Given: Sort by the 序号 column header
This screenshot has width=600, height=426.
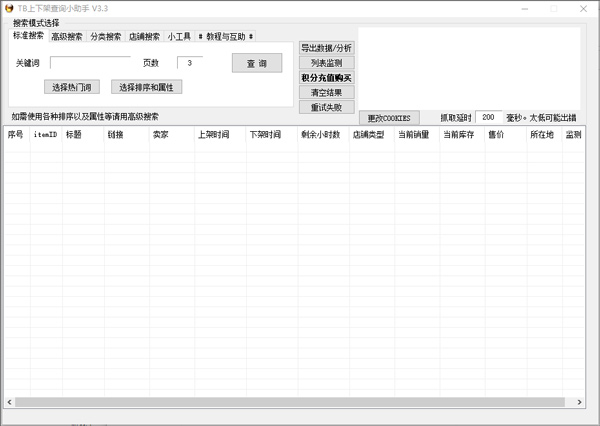Looking at the screenshot, I should click(x=17, y=134).
